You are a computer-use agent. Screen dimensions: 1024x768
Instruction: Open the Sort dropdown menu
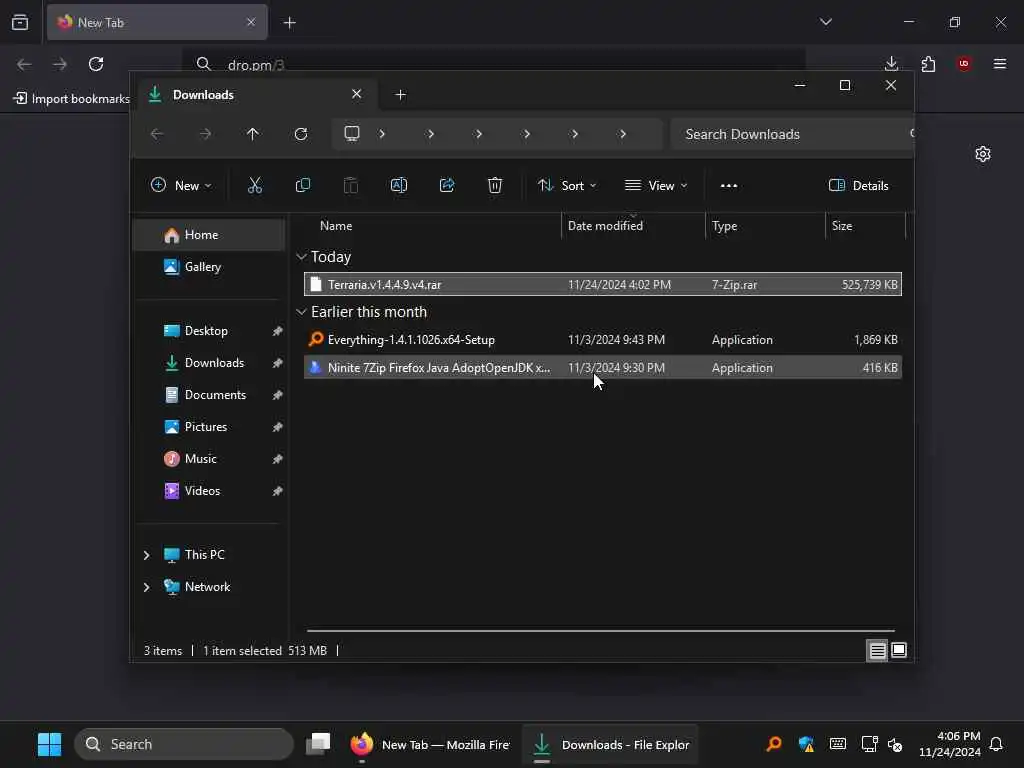(567, 185)
